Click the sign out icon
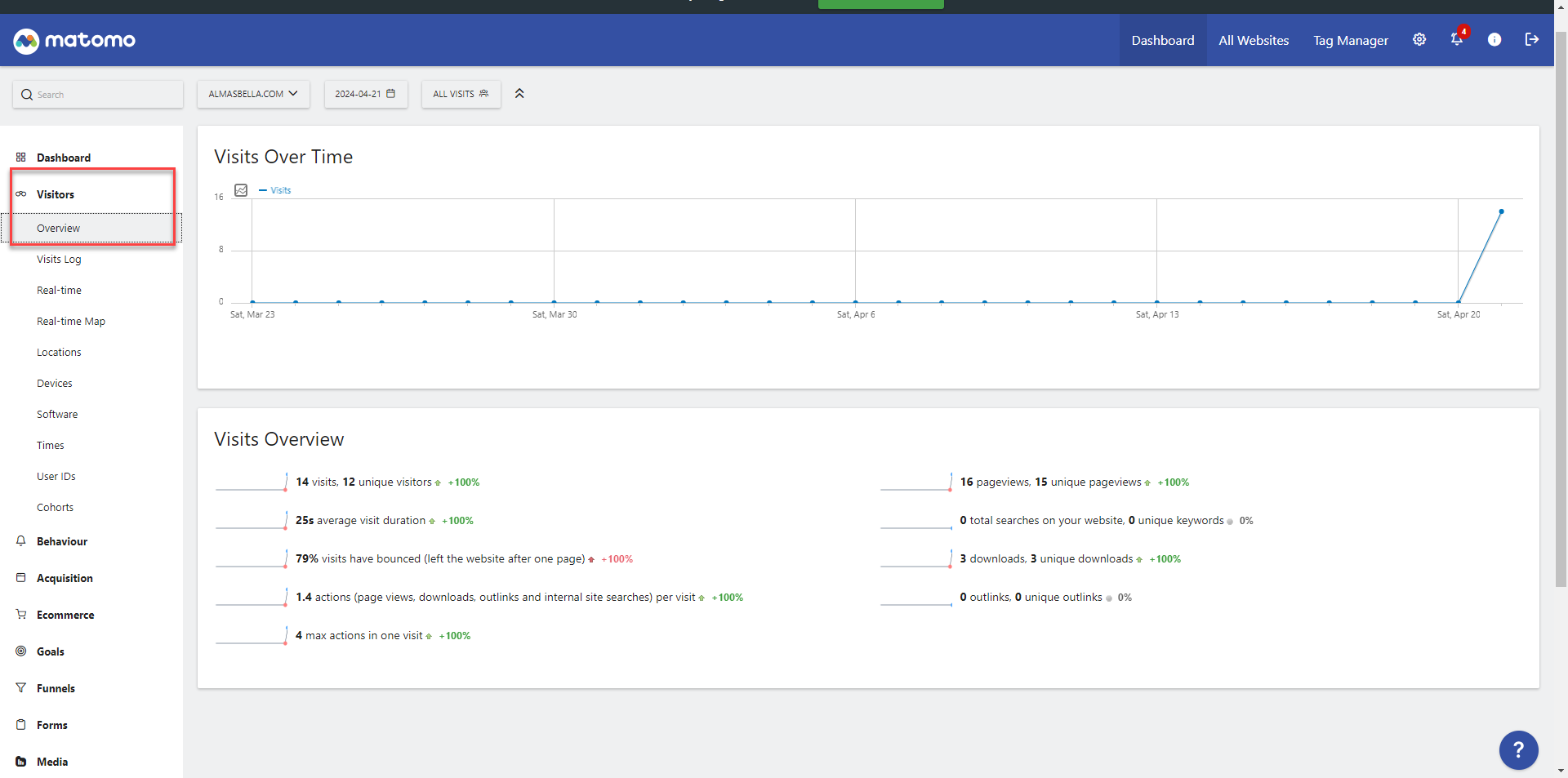1568x778 pixels. point(1532,39)
